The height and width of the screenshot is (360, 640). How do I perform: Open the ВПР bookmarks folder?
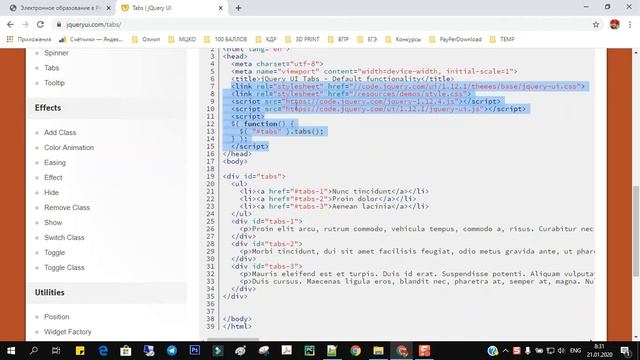pos(338,39)
